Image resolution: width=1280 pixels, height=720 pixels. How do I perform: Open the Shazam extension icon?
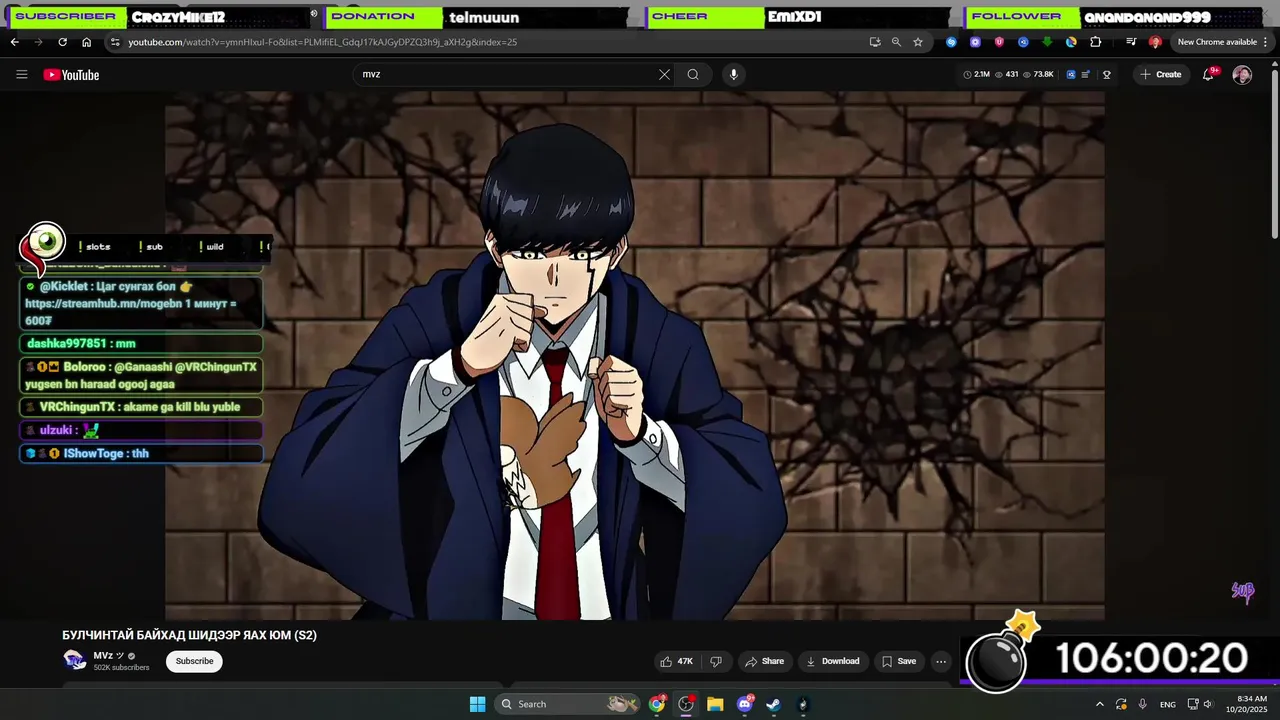coord(951,42)
